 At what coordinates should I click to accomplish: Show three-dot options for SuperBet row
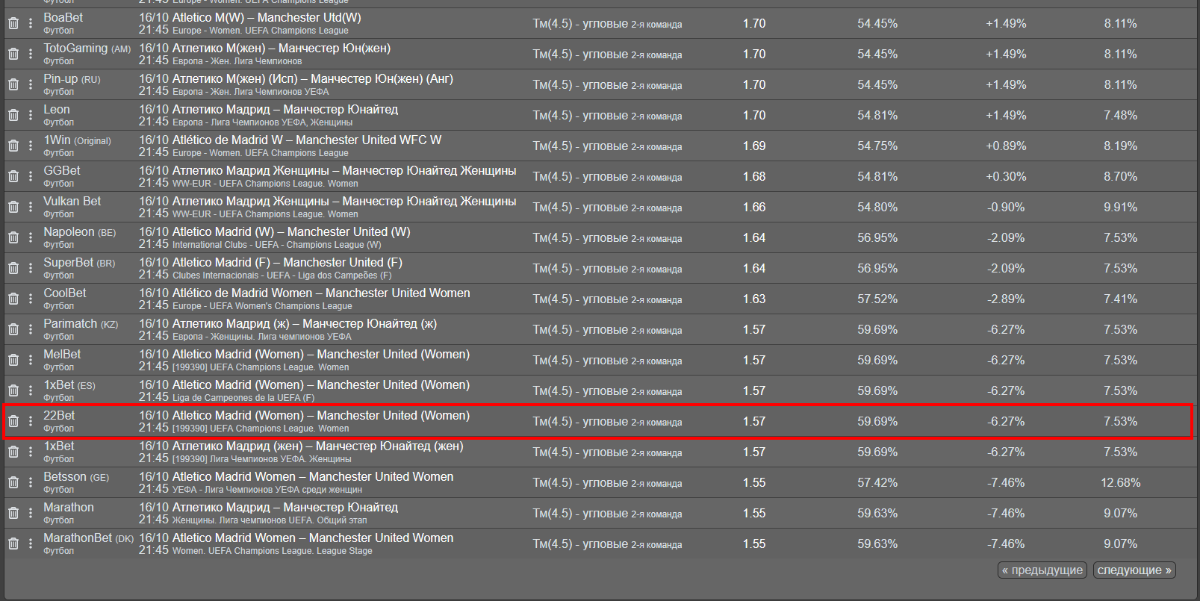click(x=30, y=268)
